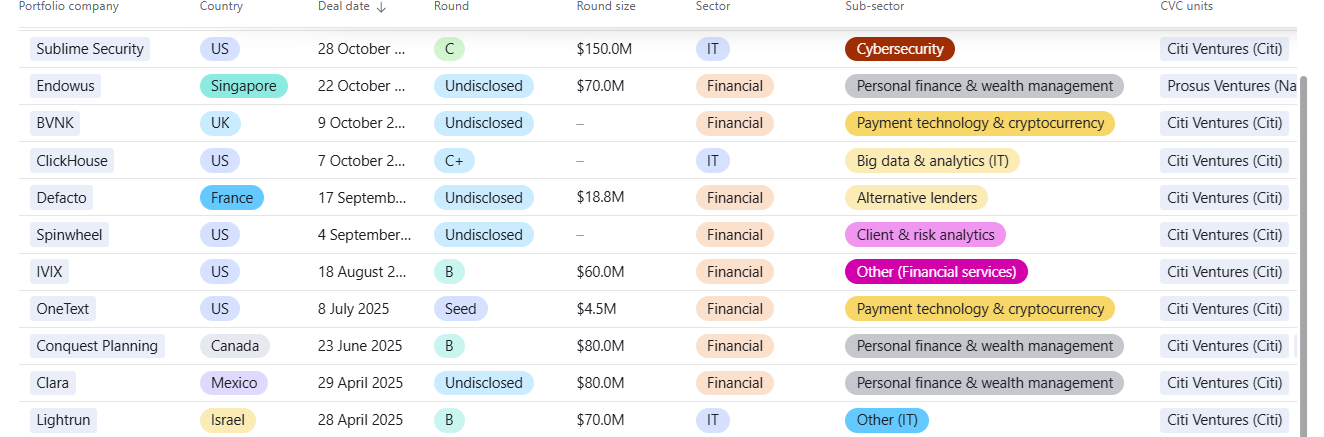Screen dimensions: 1324x437
Task: Open the Conquest Planning entry
Action: coord(97,346)
